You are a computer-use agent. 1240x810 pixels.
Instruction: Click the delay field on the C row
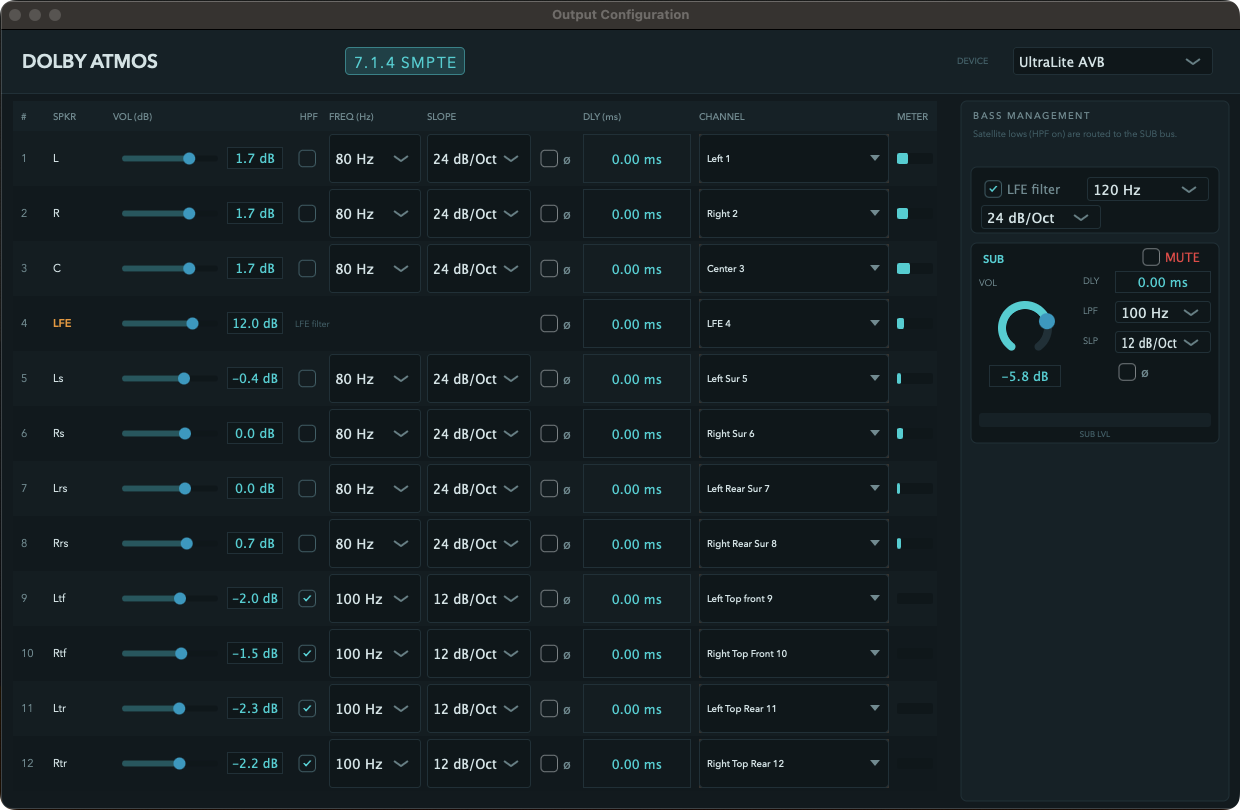pos(637,268)
